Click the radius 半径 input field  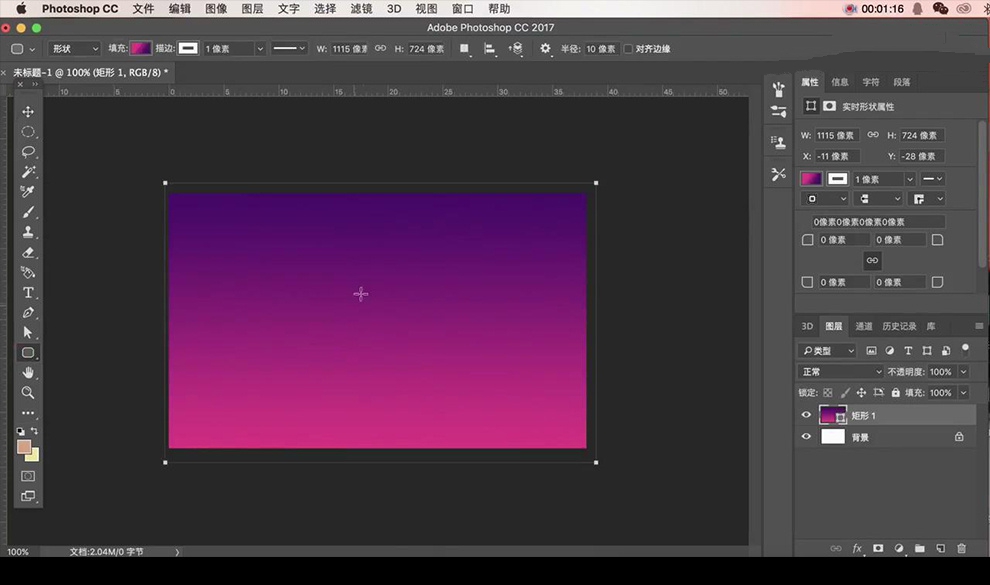click(x=600, y=49)
